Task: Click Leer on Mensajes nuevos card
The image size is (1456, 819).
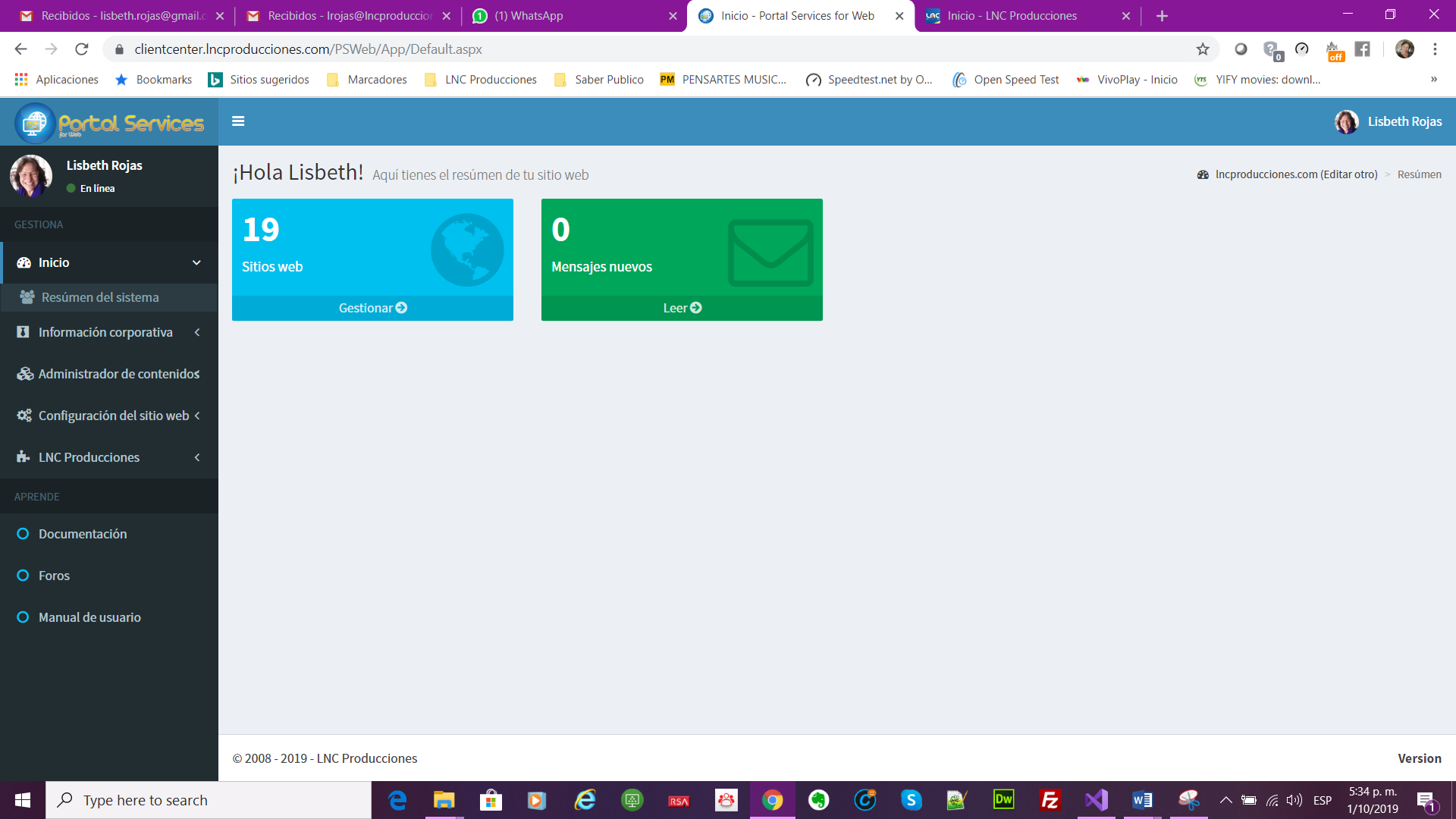Action: coord(682,308)
